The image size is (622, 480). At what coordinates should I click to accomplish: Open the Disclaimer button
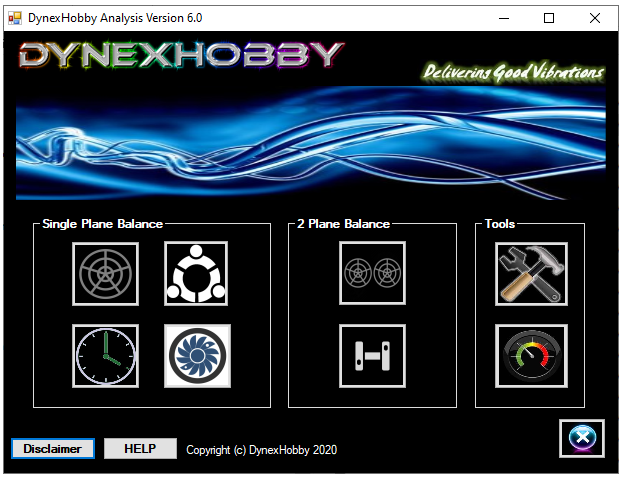tap(53, 449)
